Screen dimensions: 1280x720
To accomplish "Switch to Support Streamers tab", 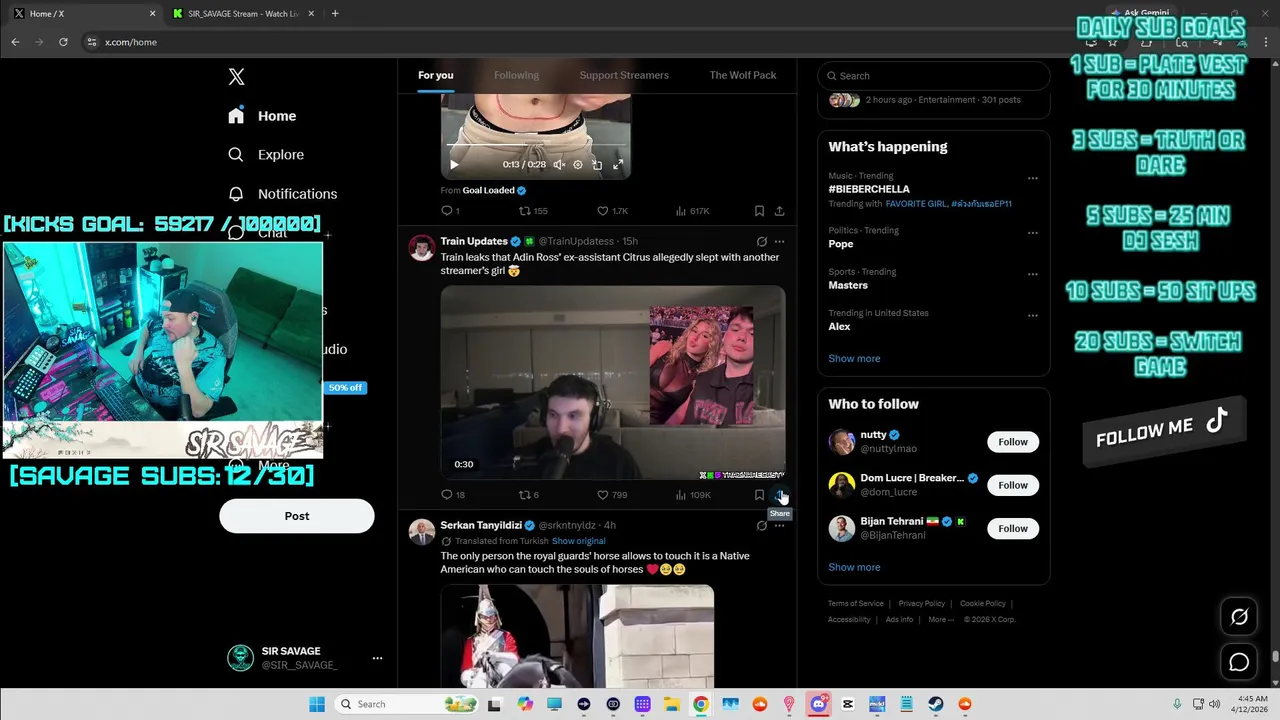I will click(624, 76).
